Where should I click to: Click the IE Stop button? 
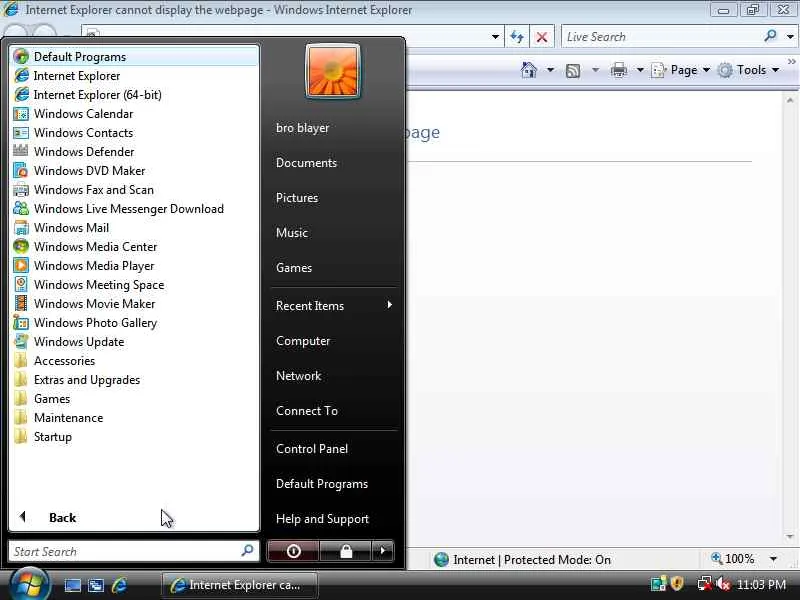(x=542, y=37)
